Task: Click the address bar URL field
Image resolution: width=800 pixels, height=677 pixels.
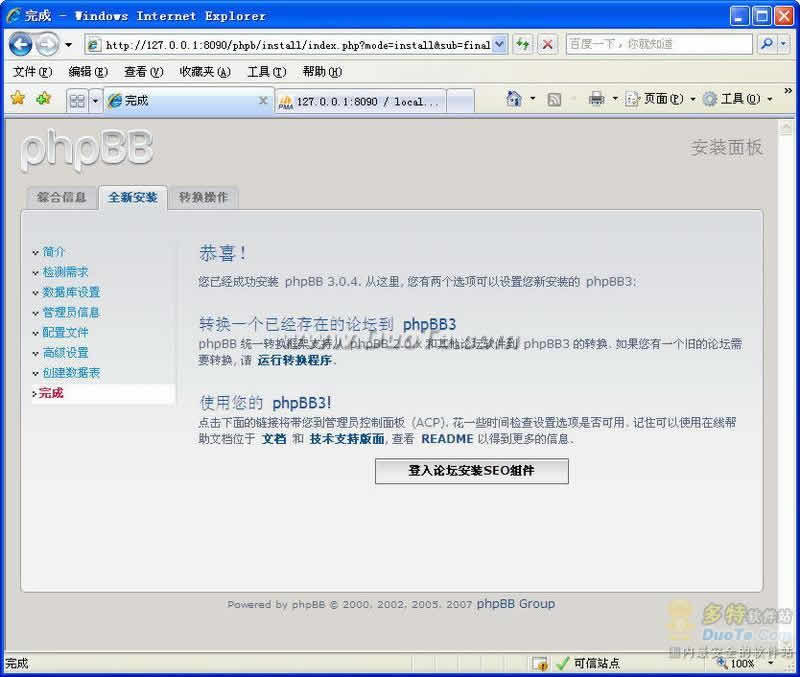Action: point(290,45)
